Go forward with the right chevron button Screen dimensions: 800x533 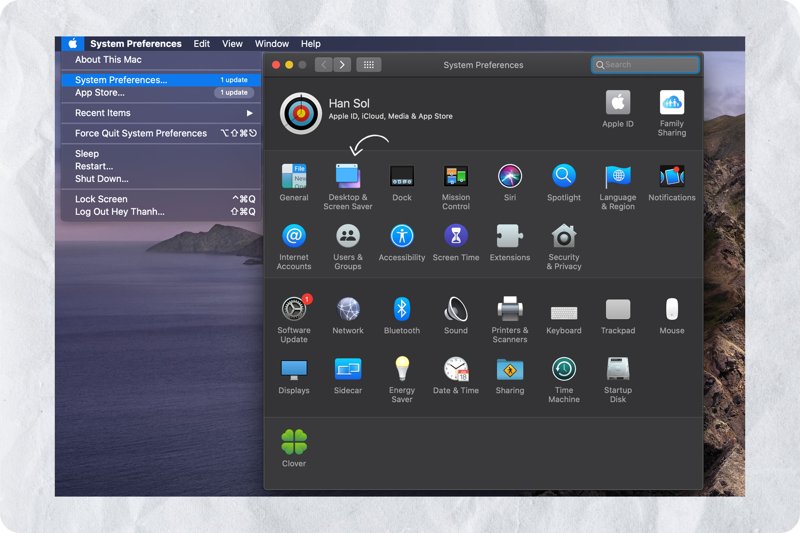342,65
